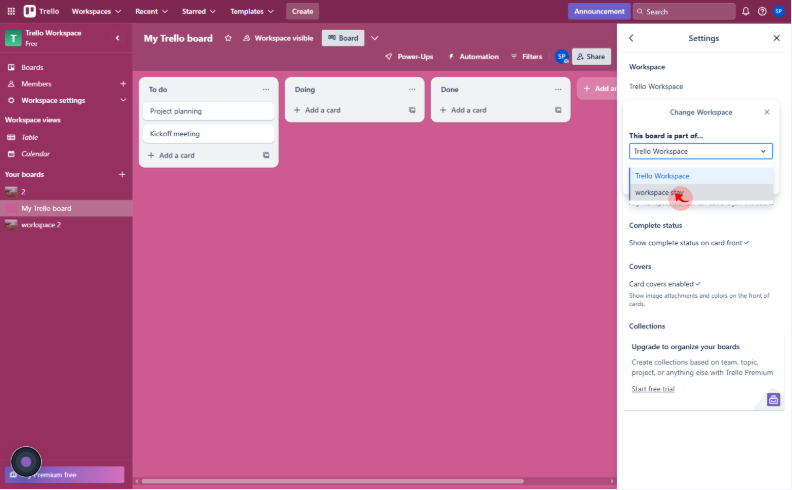Click the Create button
The image size is (792, 490).
302,11
